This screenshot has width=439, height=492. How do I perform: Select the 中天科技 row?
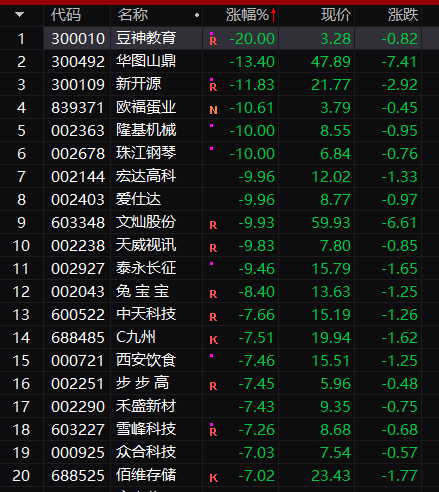(219, 315)
